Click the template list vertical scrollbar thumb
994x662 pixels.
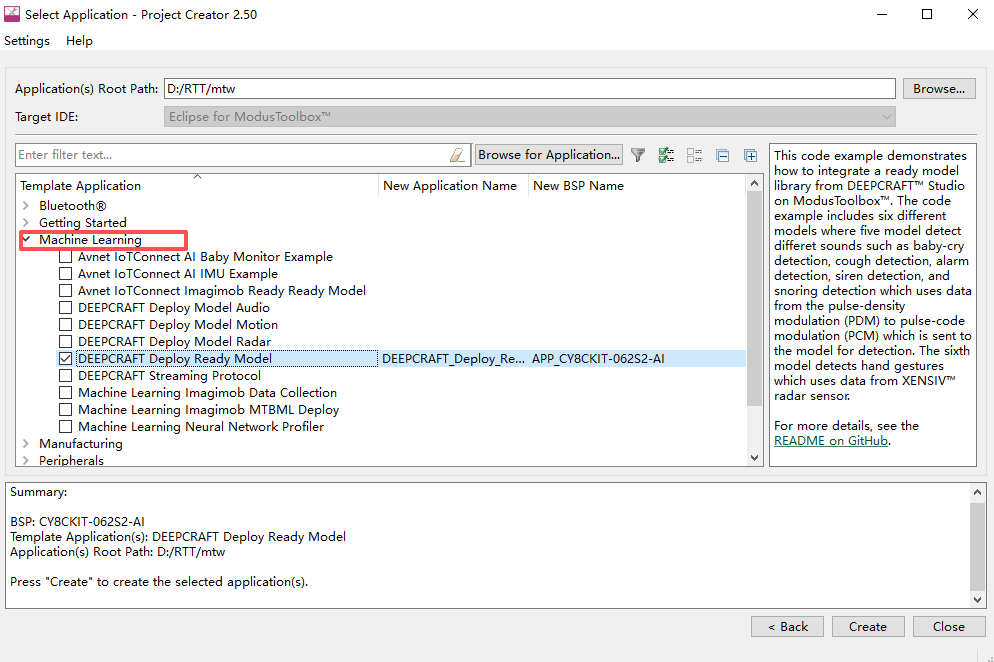tap(754, 298)
